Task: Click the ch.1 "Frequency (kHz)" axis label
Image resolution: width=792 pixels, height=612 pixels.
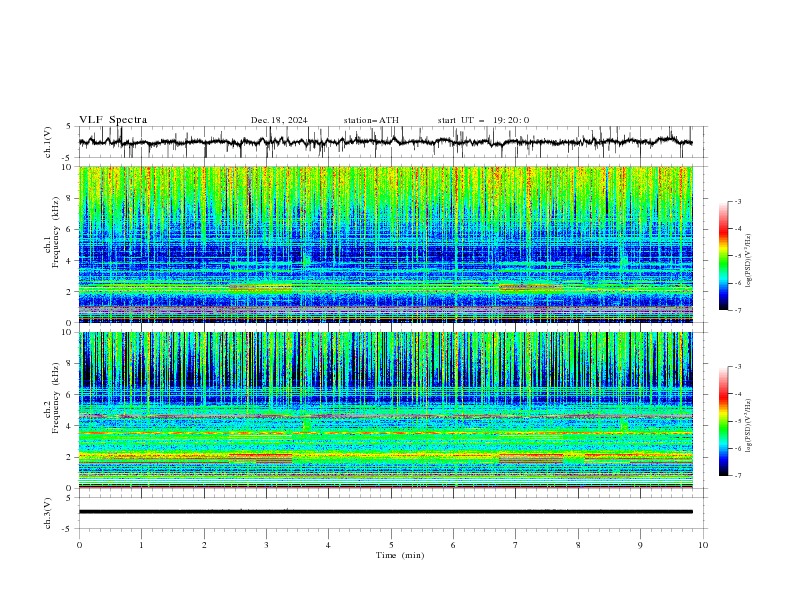Action: point(56,232)
